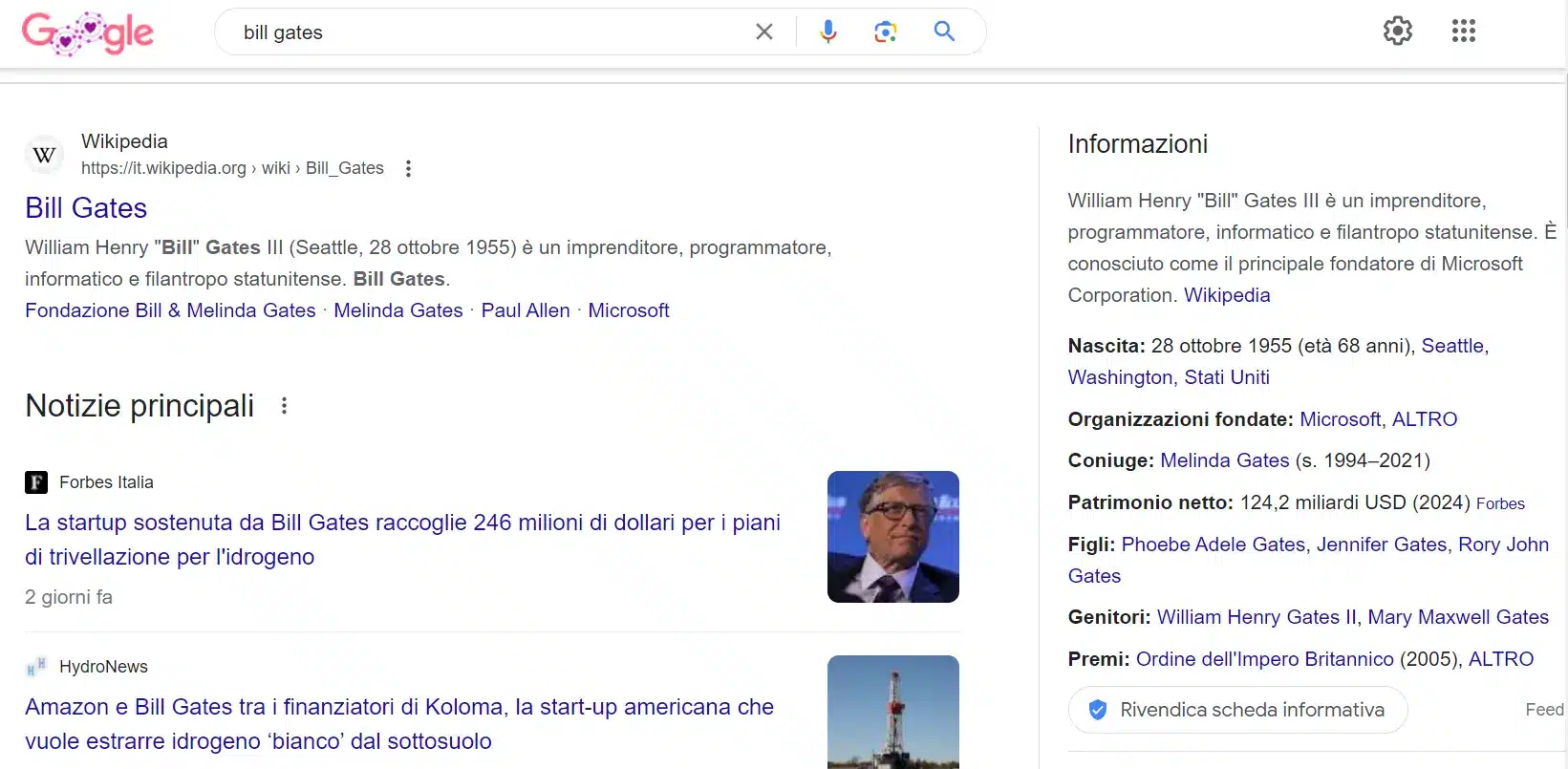Click the Bill Gates news photo thumbnail
This screenshot has width=1568, height=769.
893,537
